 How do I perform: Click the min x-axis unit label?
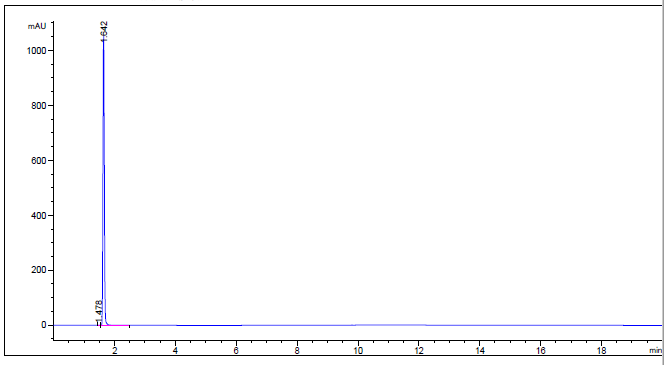tap(655, 351)
